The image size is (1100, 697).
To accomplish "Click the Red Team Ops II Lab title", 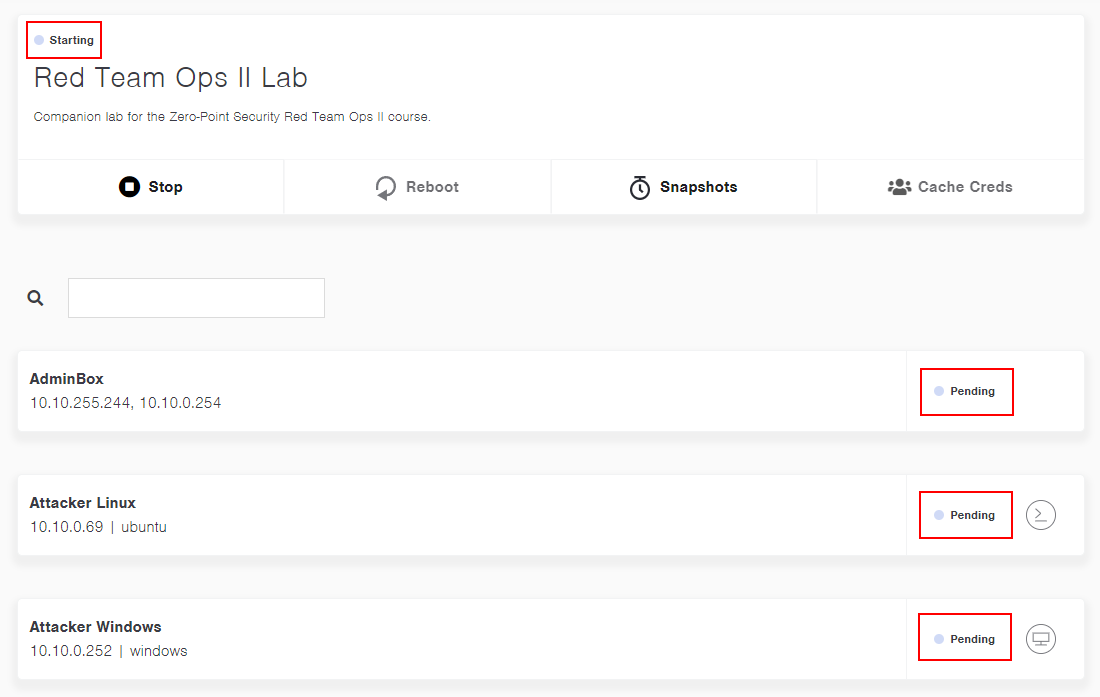I will [171, 78].
